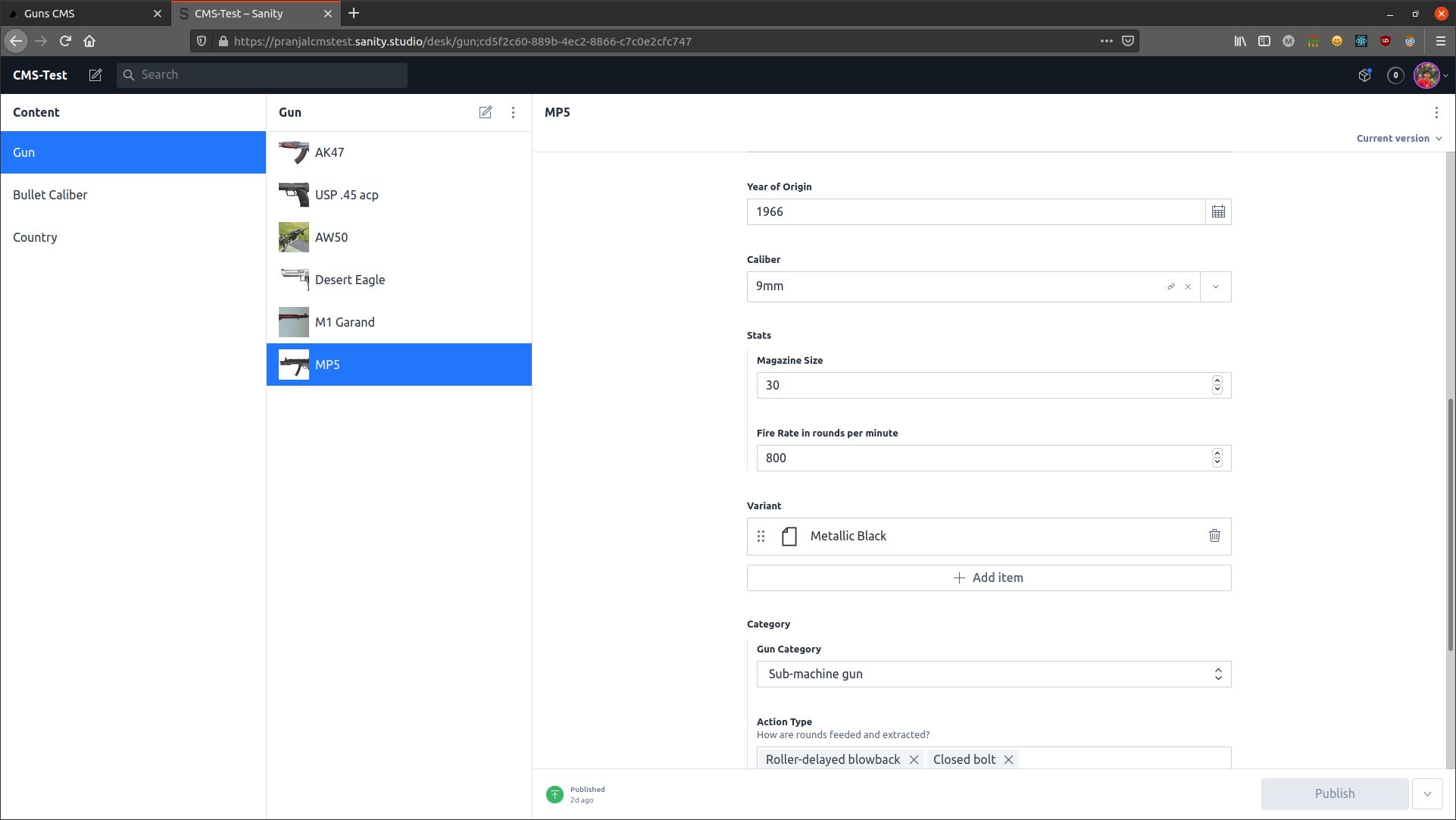Remove the Roller-delayed blowback tag

pos(914,759)
